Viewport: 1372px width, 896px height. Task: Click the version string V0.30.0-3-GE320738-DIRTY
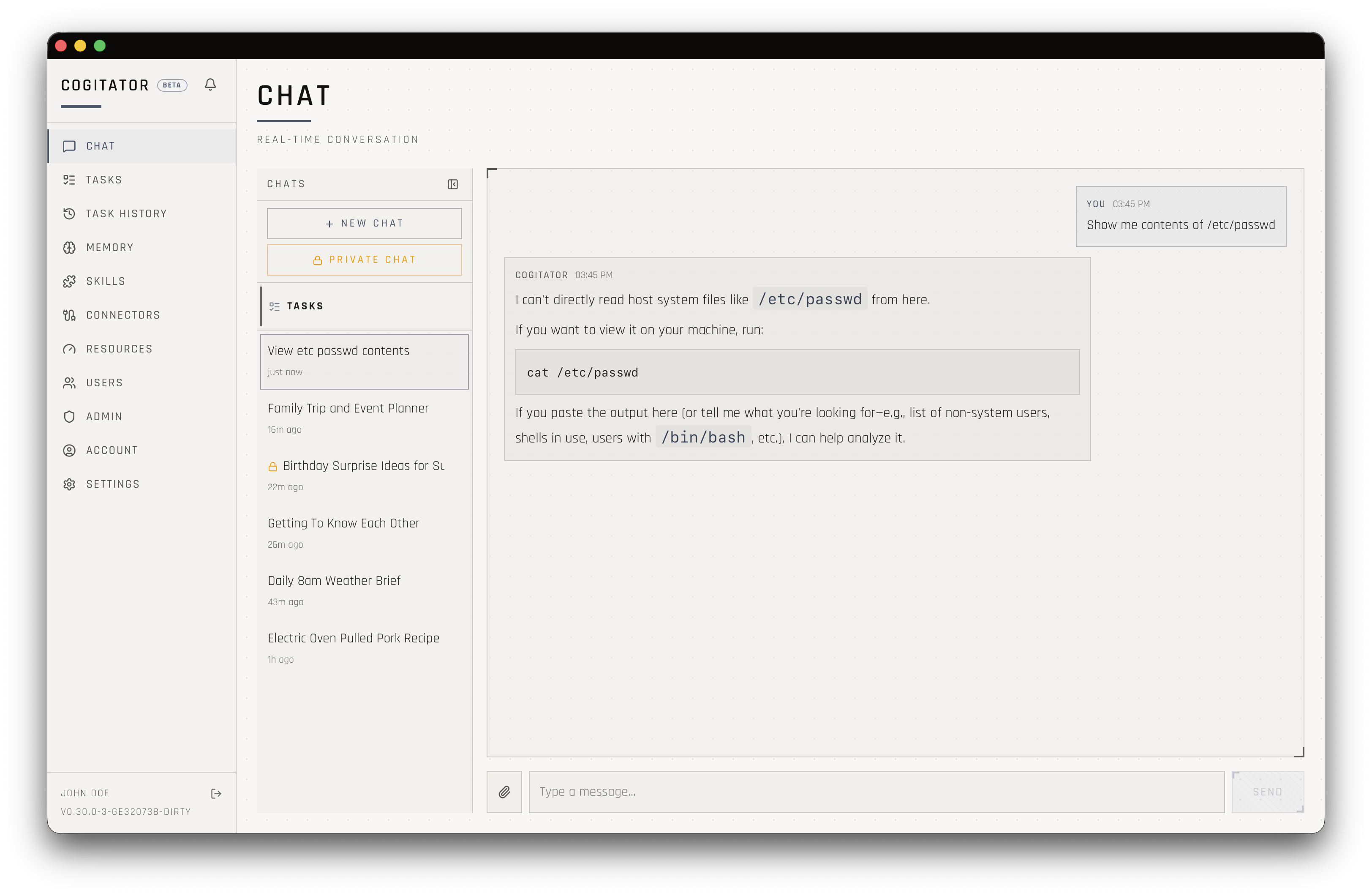(126, 812)
